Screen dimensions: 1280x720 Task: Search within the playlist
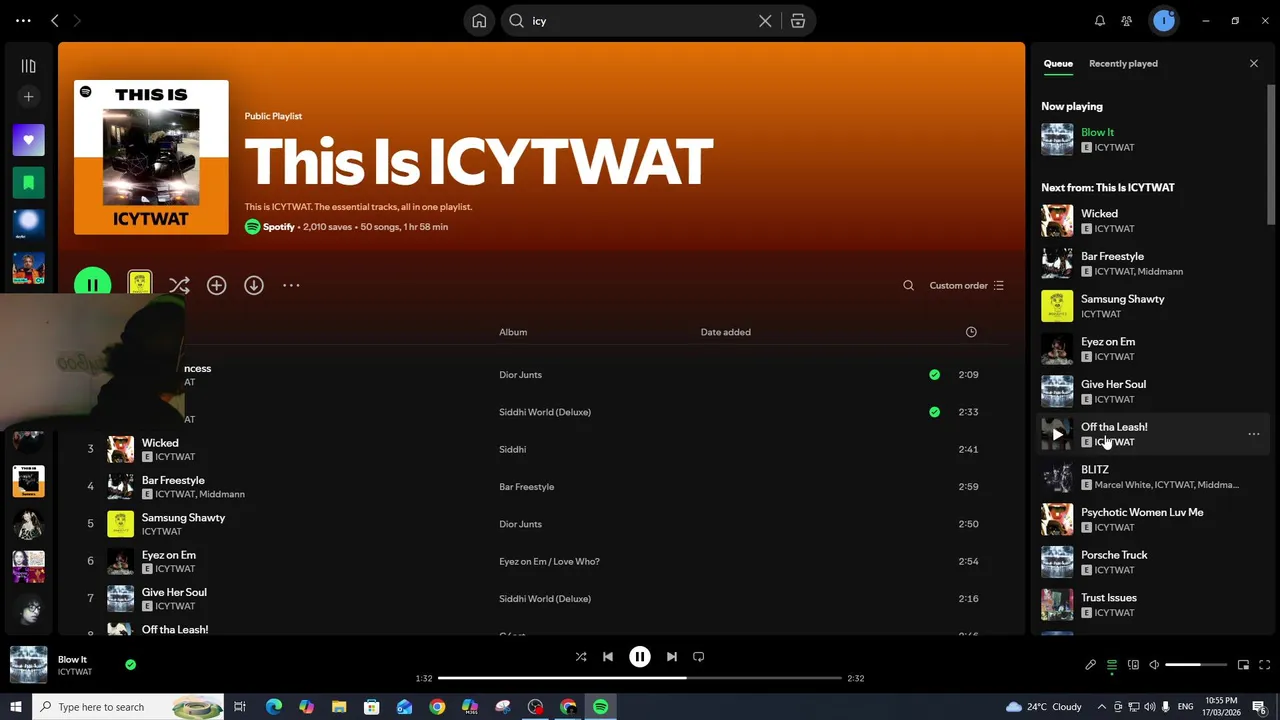(x=908, y=286)
